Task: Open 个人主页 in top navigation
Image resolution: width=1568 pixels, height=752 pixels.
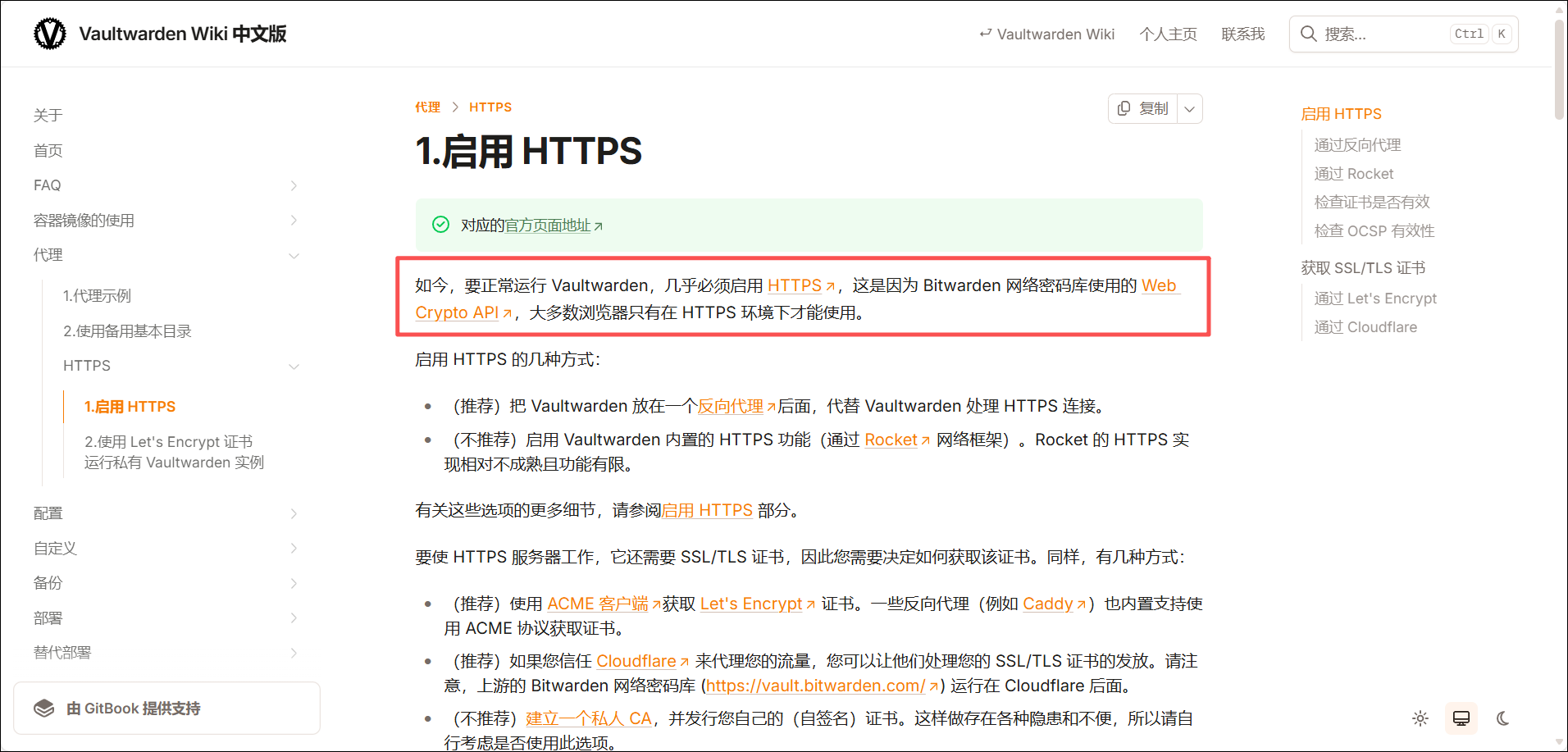Action: tap(1168, 34)
